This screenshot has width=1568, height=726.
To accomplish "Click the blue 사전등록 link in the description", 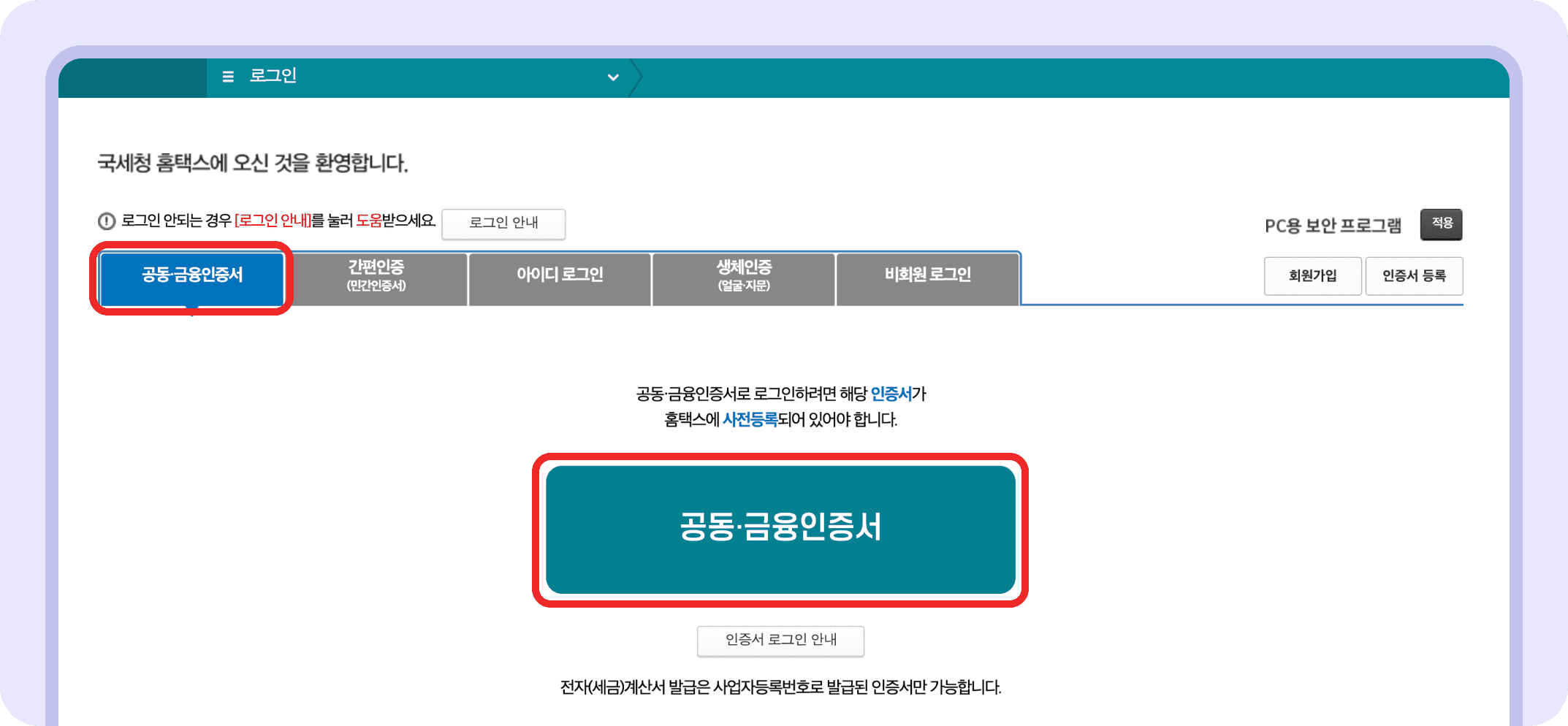I will pos(750,420).
